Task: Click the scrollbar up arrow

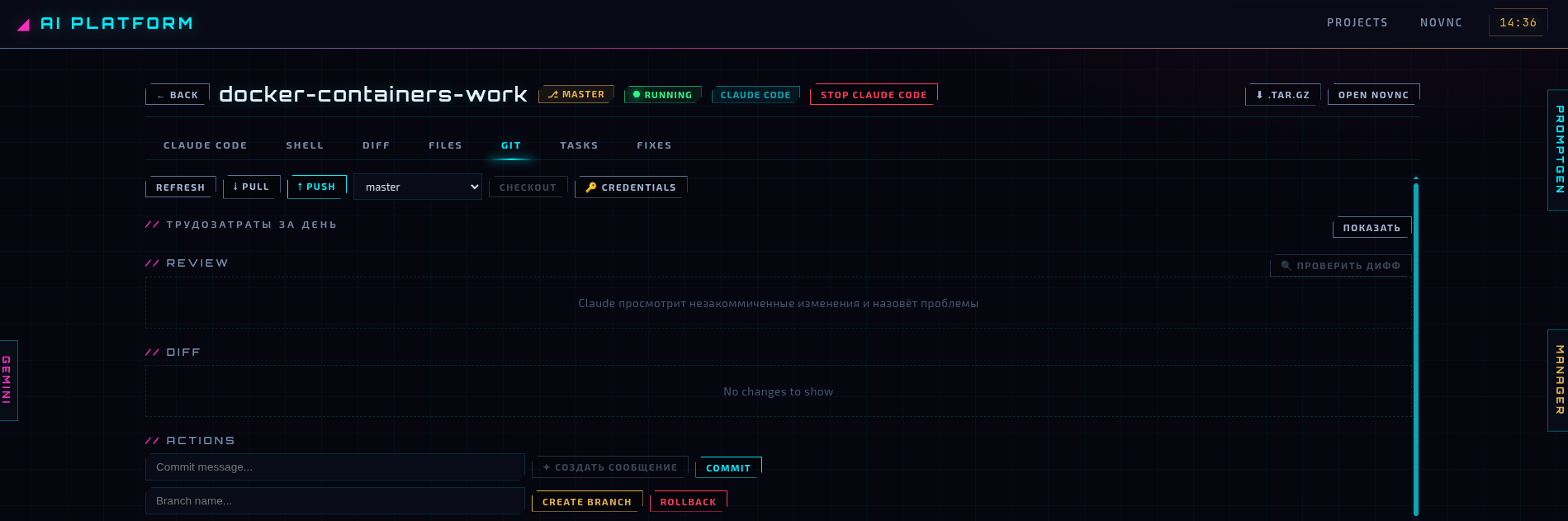Action: pos(1415,178)
